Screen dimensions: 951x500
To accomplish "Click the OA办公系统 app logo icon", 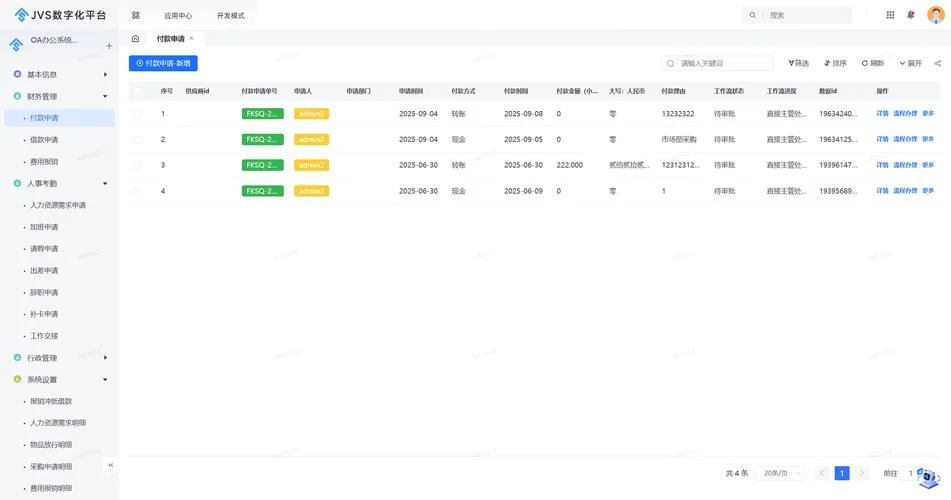I will coord(16,44).
